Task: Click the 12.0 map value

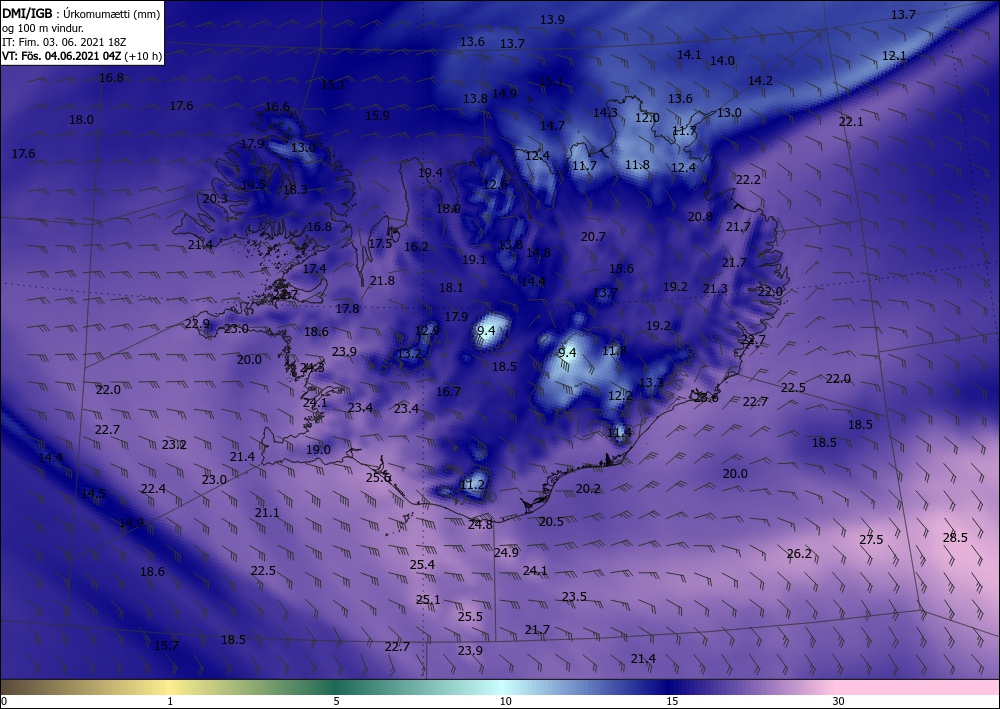Action: 647,118
